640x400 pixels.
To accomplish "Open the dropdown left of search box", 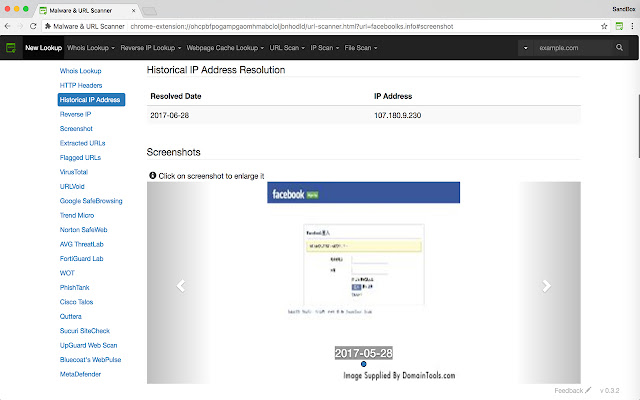I will click(526, 48).
